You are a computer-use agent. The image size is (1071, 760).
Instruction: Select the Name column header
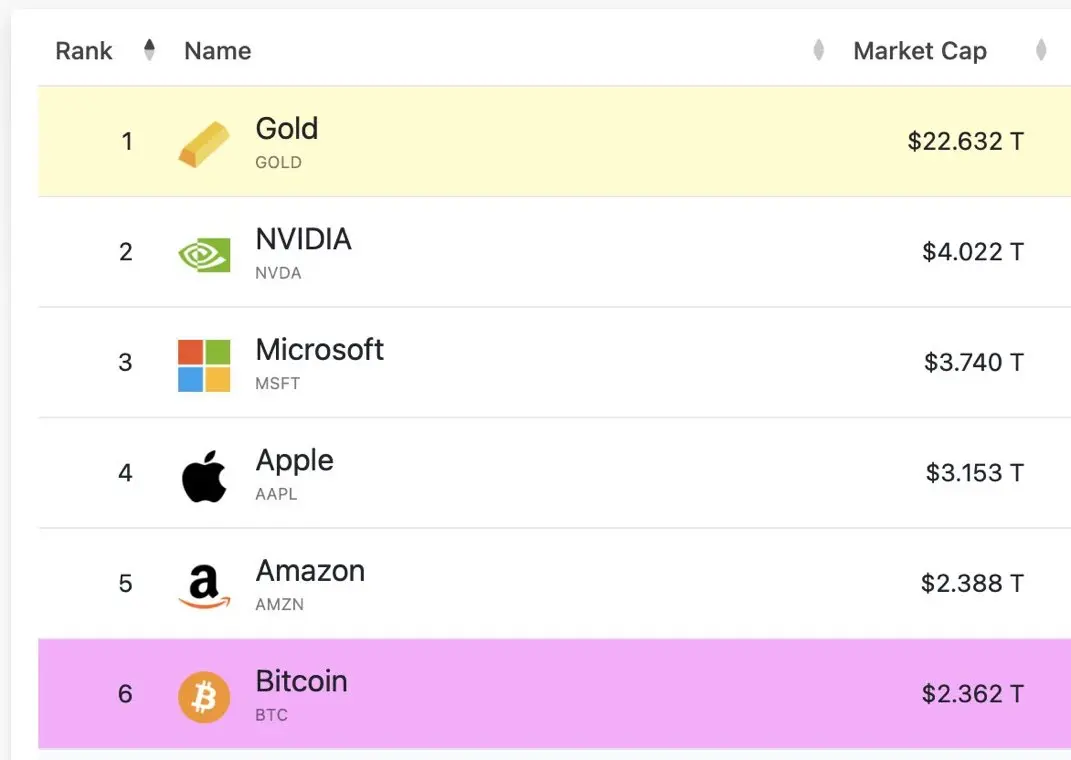tap(218, 51)
